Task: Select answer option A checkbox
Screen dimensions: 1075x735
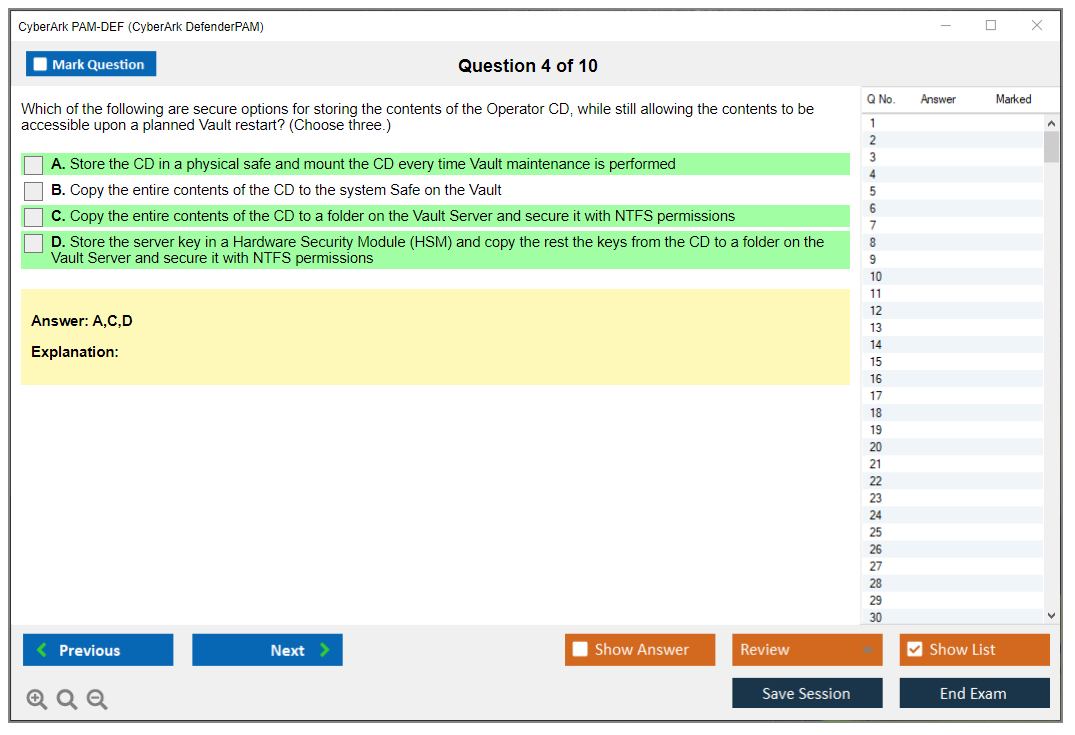Action: point(34,165)
